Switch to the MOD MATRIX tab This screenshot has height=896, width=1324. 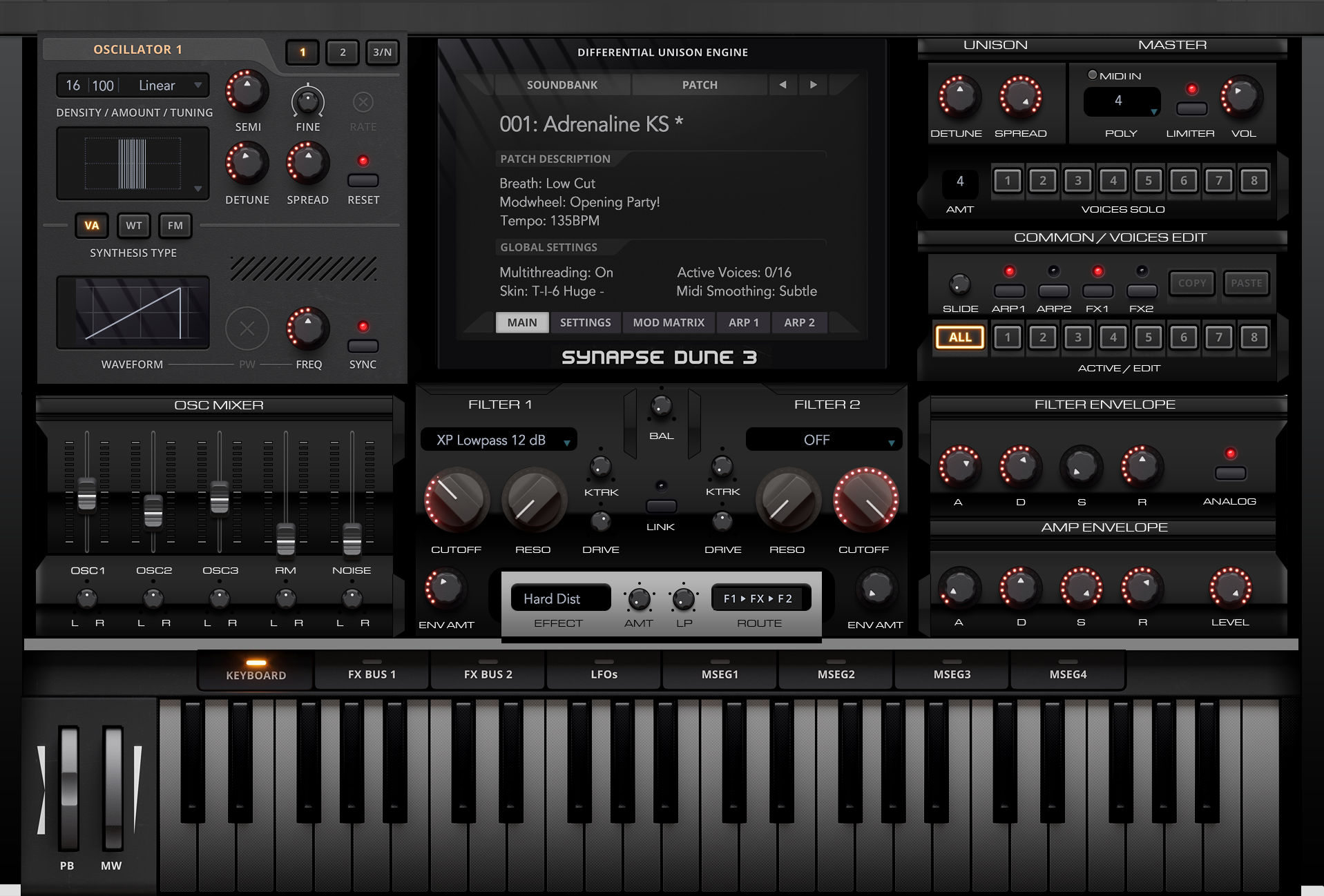[x=669, y=322]
